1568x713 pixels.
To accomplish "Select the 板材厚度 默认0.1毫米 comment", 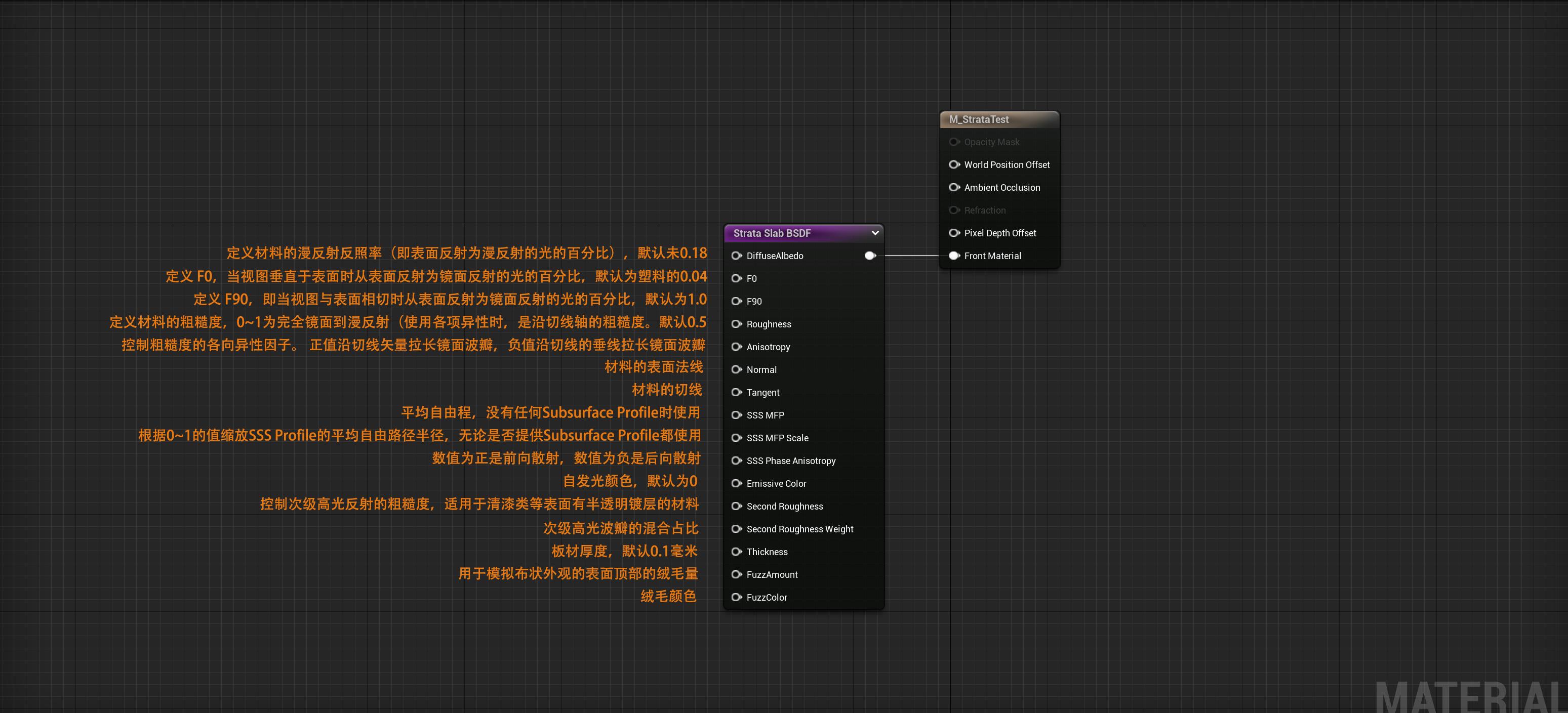I will (625, 551).
